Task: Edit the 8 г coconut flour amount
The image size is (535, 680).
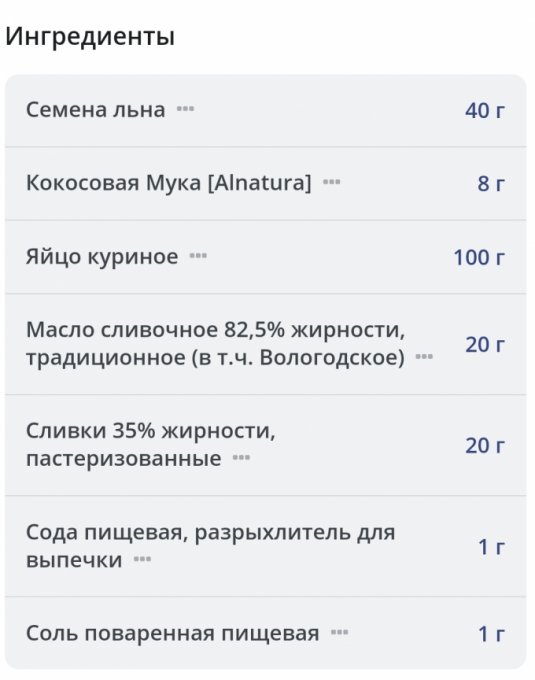Action: tap(491, 183)
